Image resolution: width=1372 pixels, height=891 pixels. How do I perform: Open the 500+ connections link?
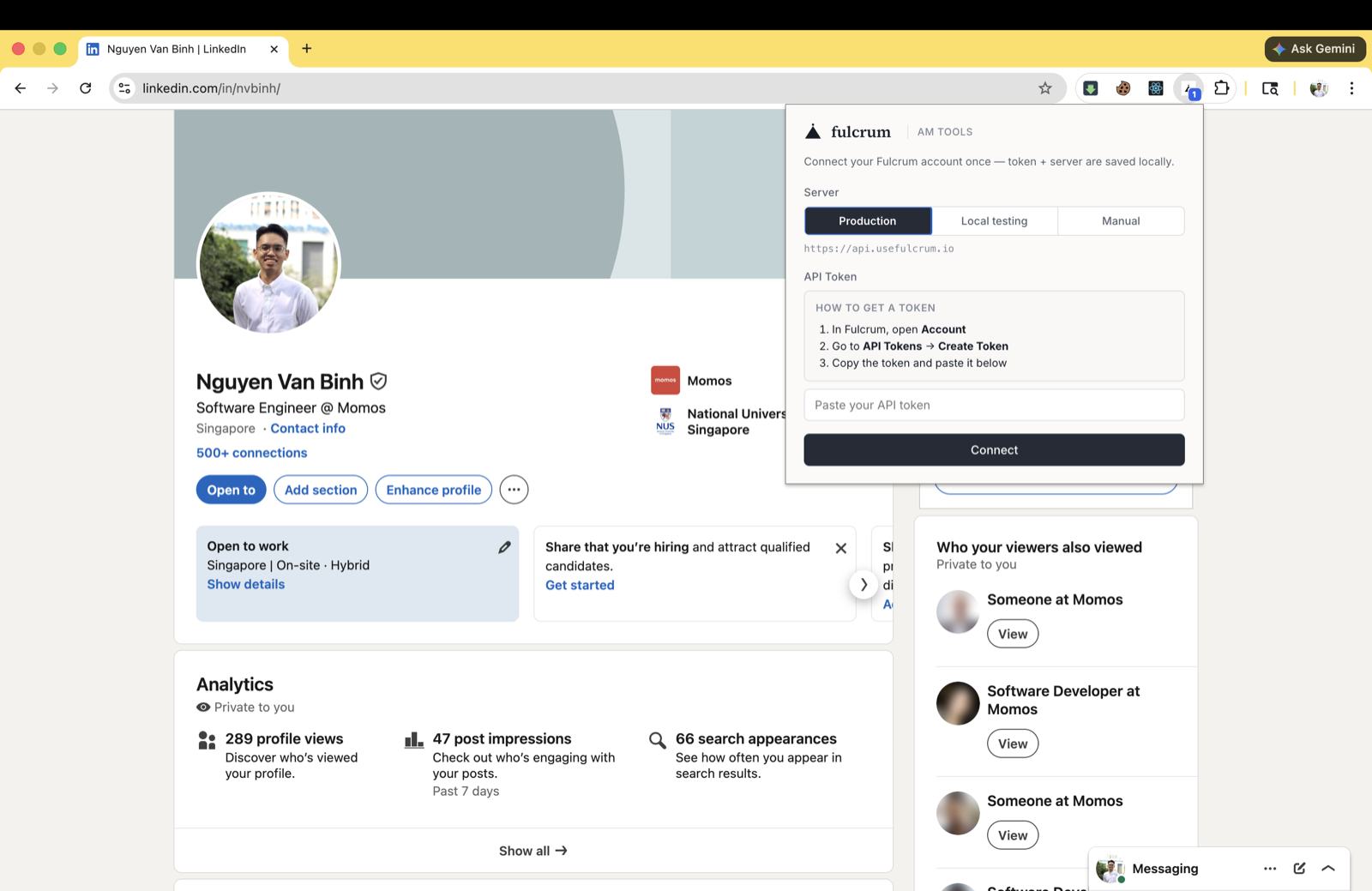(x=252, y=453)
